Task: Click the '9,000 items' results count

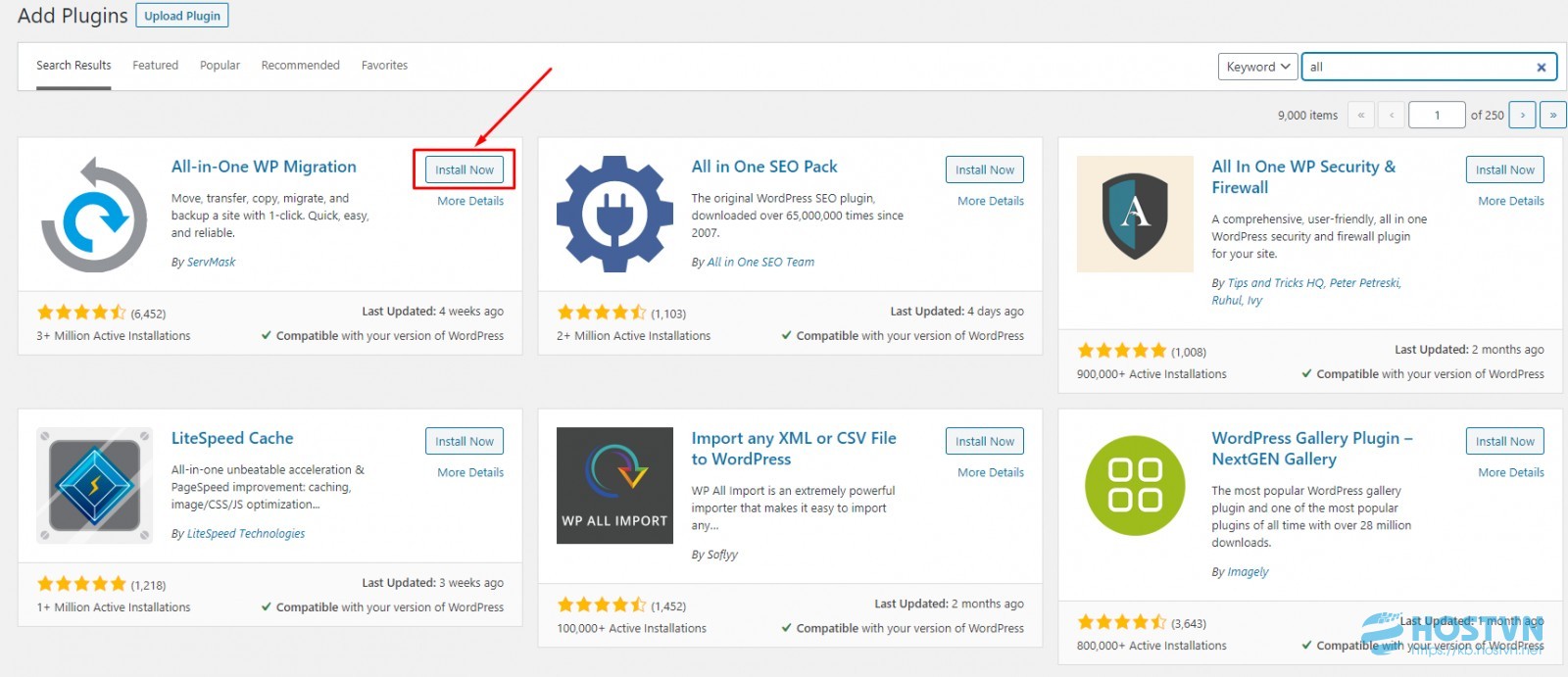Action: [x=1307, y=115]
